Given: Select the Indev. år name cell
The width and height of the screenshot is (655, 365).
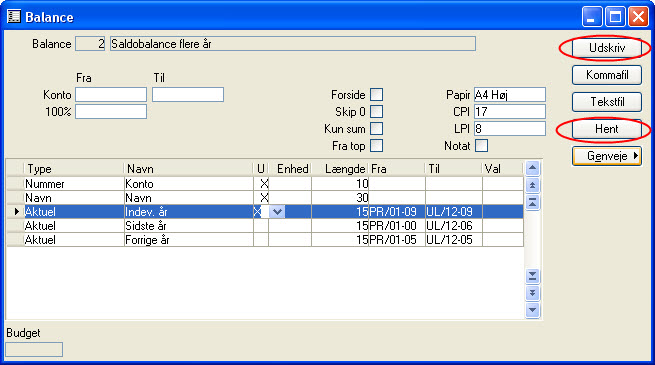Looking at the screenshot, I should click(x=189, y=212).
